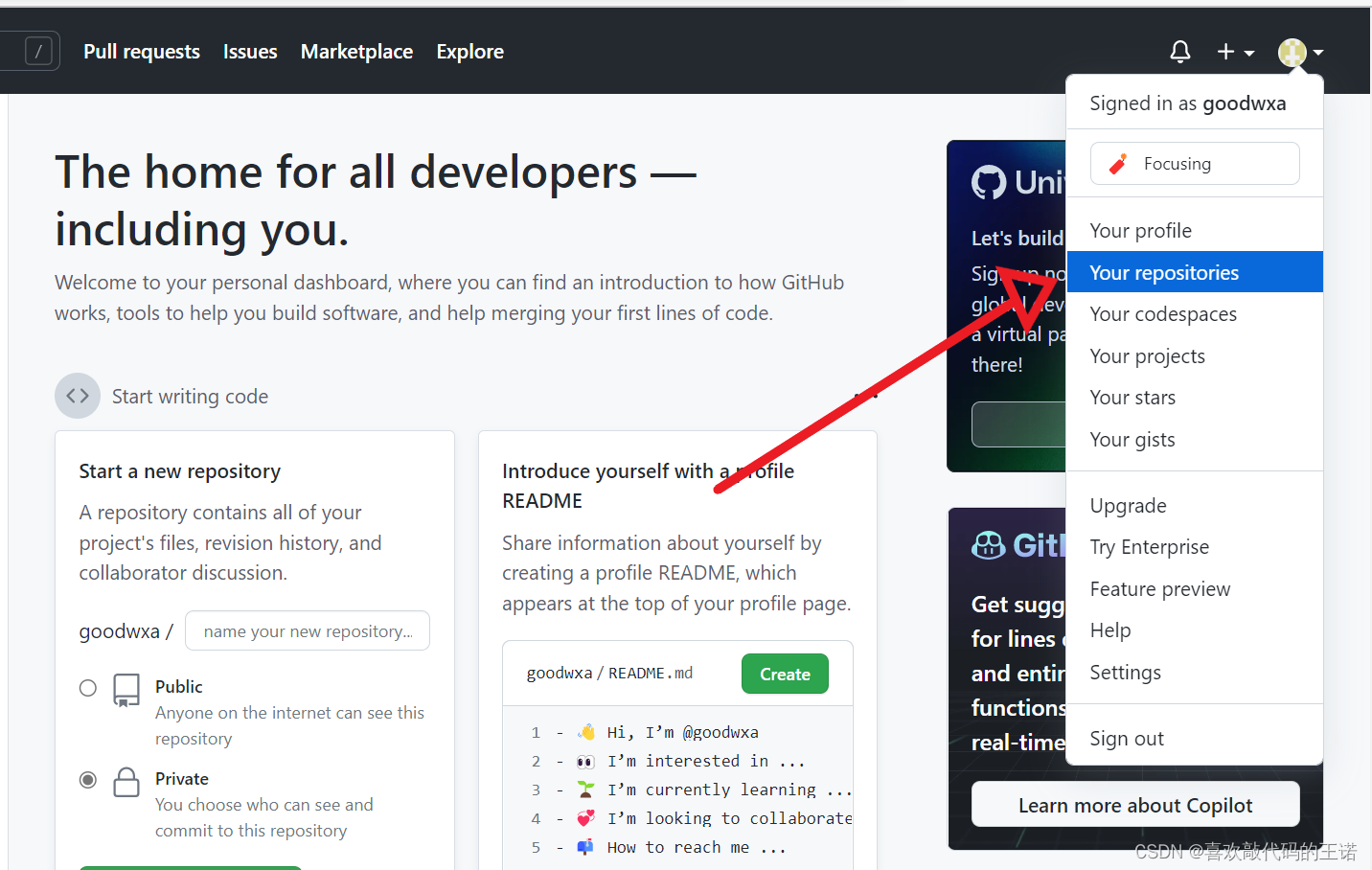Click README line 1 'Hi, I'm @goodwxa'
This screenshot has height=870, width=1372.
click(682, 732)
